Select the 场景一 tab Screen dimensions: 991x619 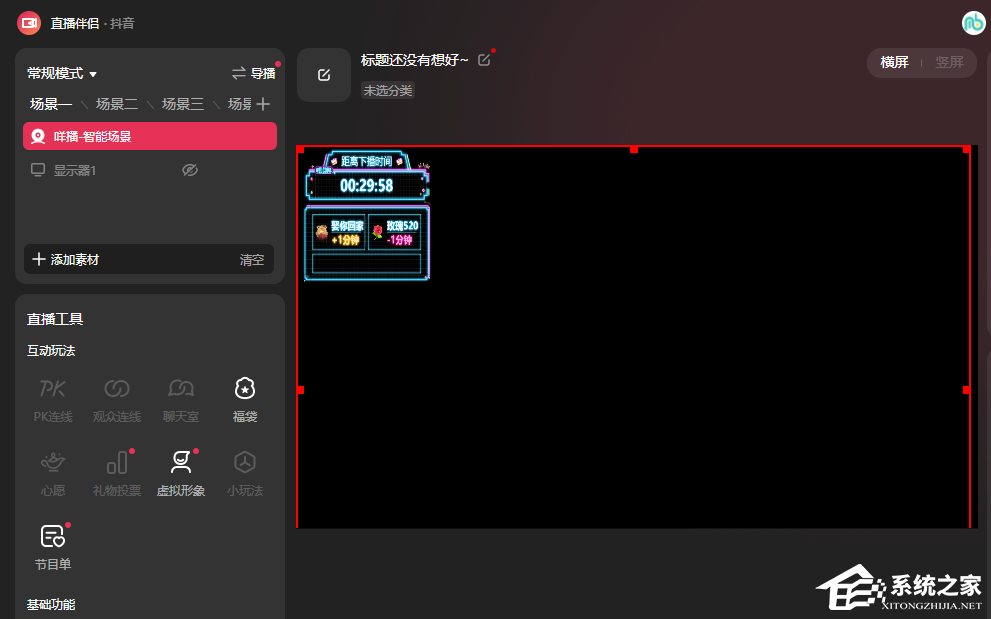coord(51,104)
